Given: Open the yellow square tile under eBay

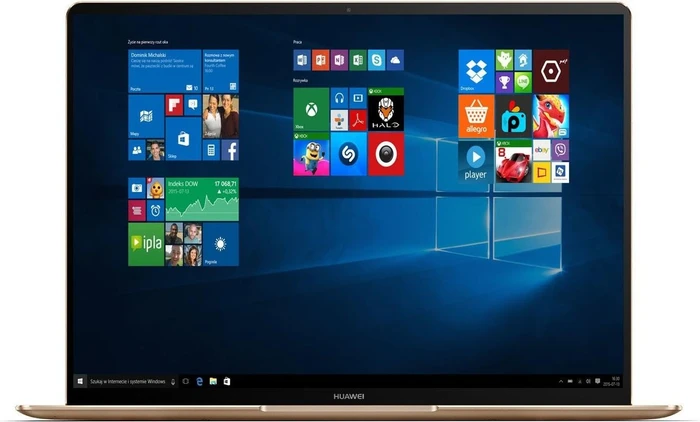Looking at the screenshot, I should pyautogui.click(x=542, y=172).
